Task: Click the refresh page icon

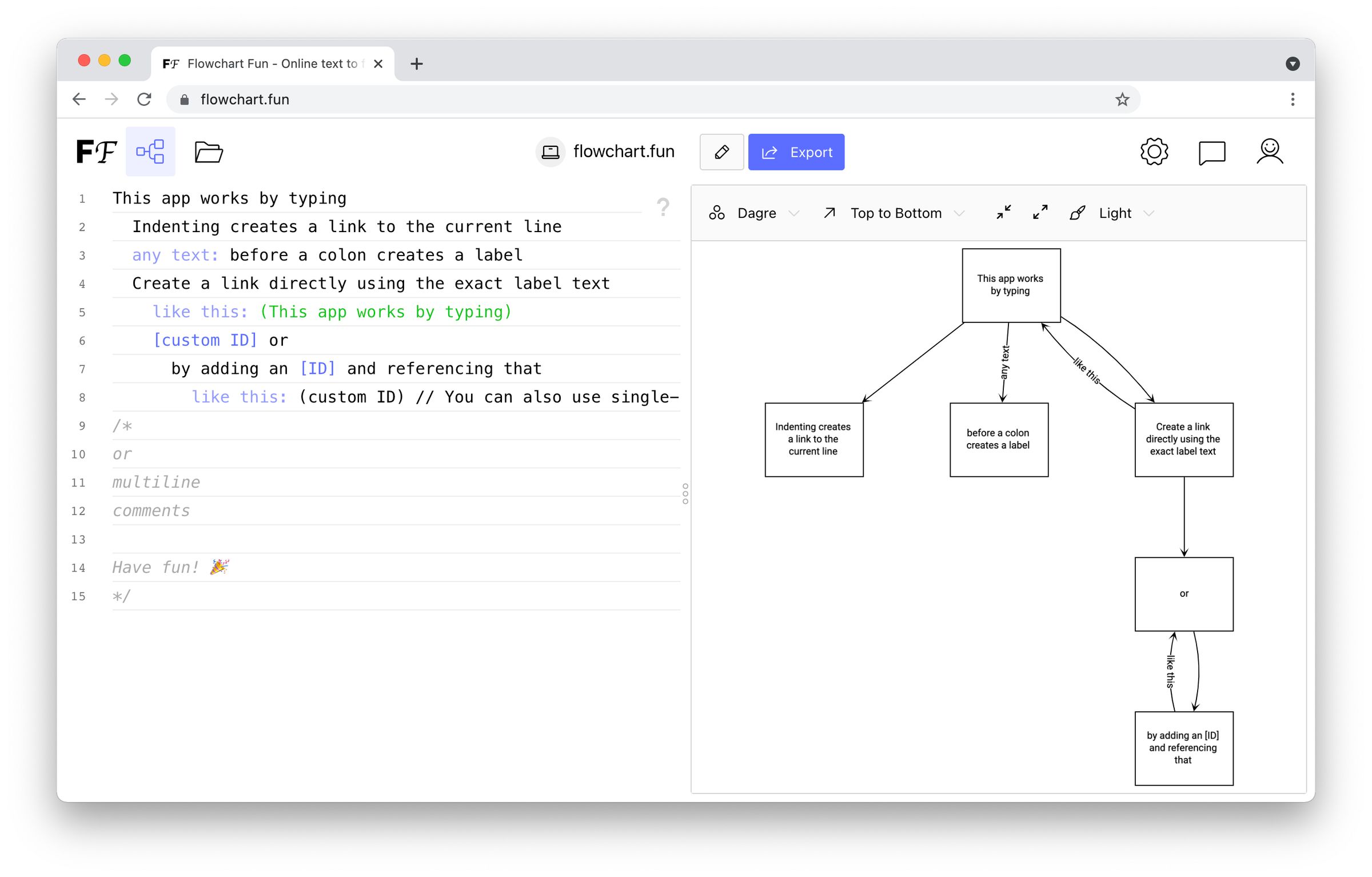Action: [x=145, y=99]
